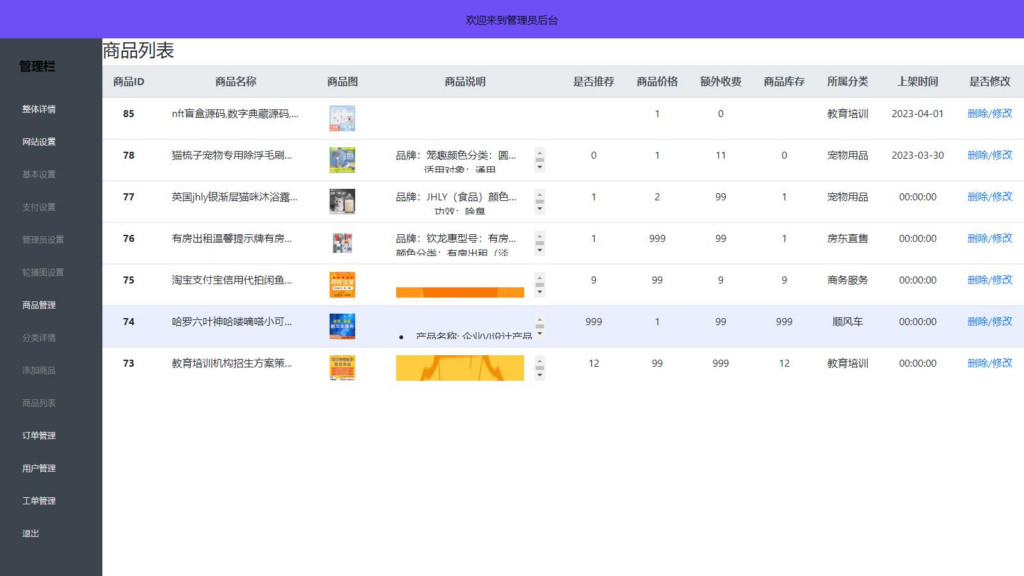Select 分类详情 in the sidebar

(x=38, y=337)
